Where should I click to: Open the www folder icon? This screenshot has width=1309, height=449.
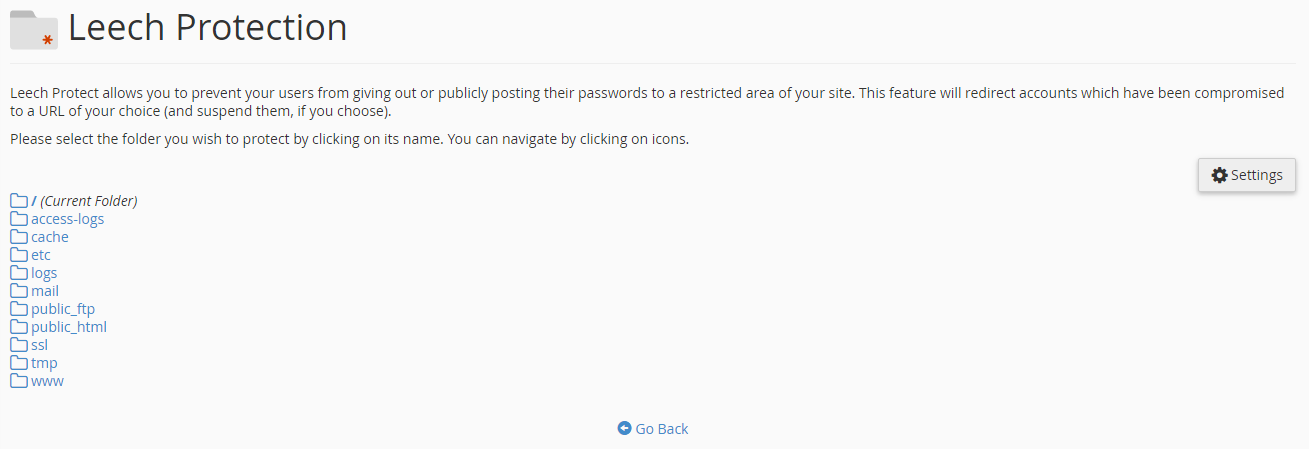[x=19, y=381]
